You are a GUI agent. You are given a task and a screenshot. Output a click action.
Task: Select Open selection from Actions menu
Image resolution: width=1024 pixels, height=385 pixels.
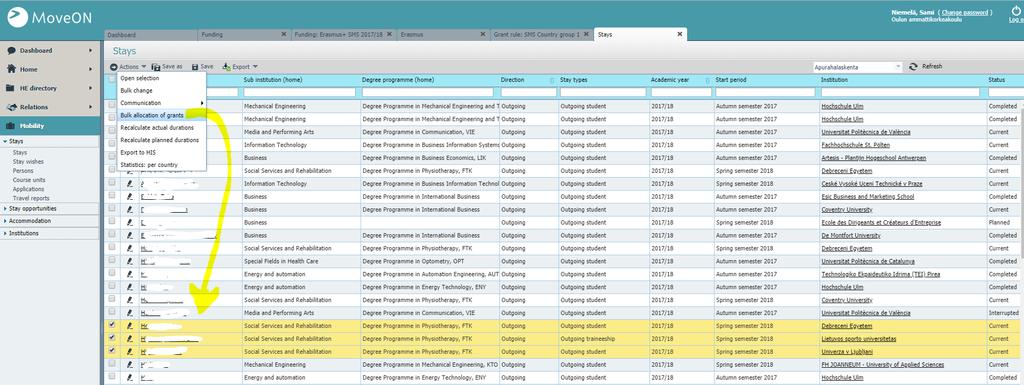click(x=161, y=78)
